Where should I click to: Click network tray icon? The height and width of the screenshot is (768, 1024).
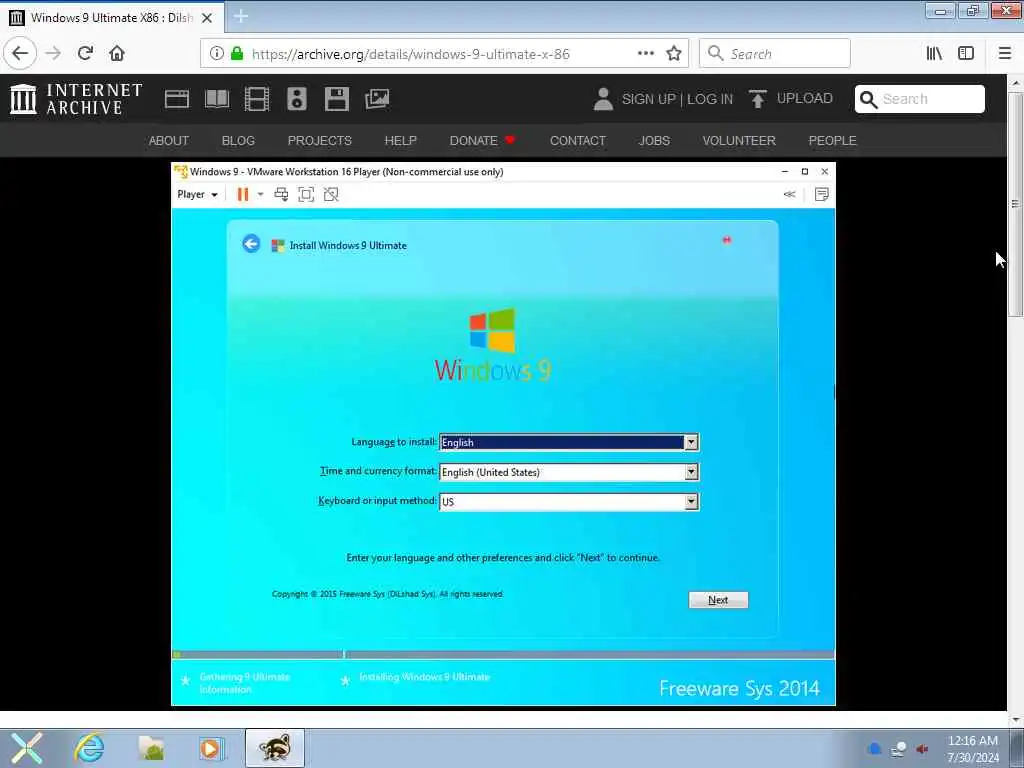899,748
